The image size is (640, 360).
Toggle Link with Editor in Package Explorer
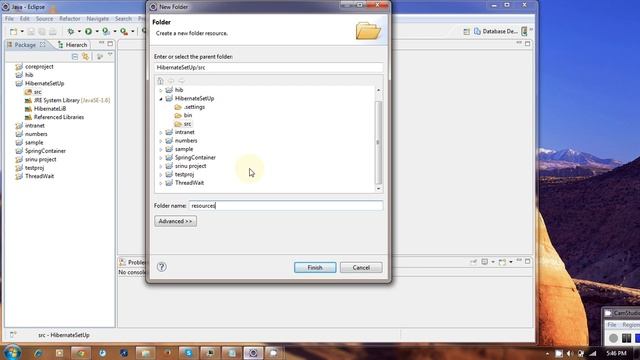tap(85, 57)
